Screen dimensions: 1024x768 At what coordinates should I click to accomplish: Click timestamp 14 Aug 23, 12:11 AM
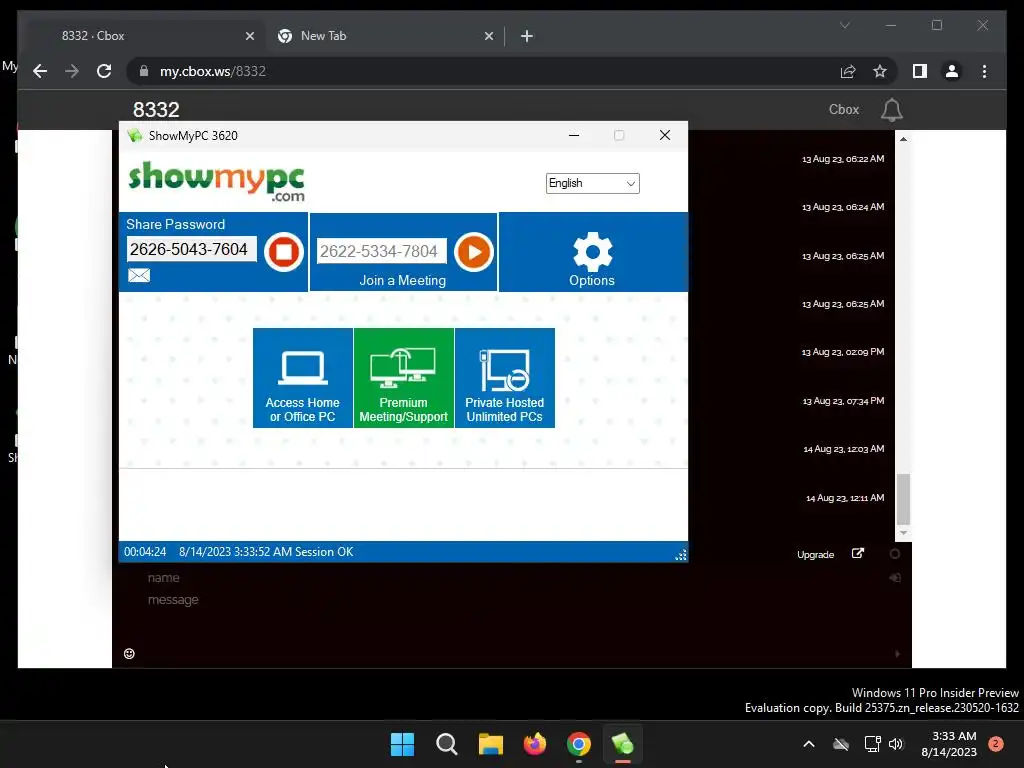844,498
